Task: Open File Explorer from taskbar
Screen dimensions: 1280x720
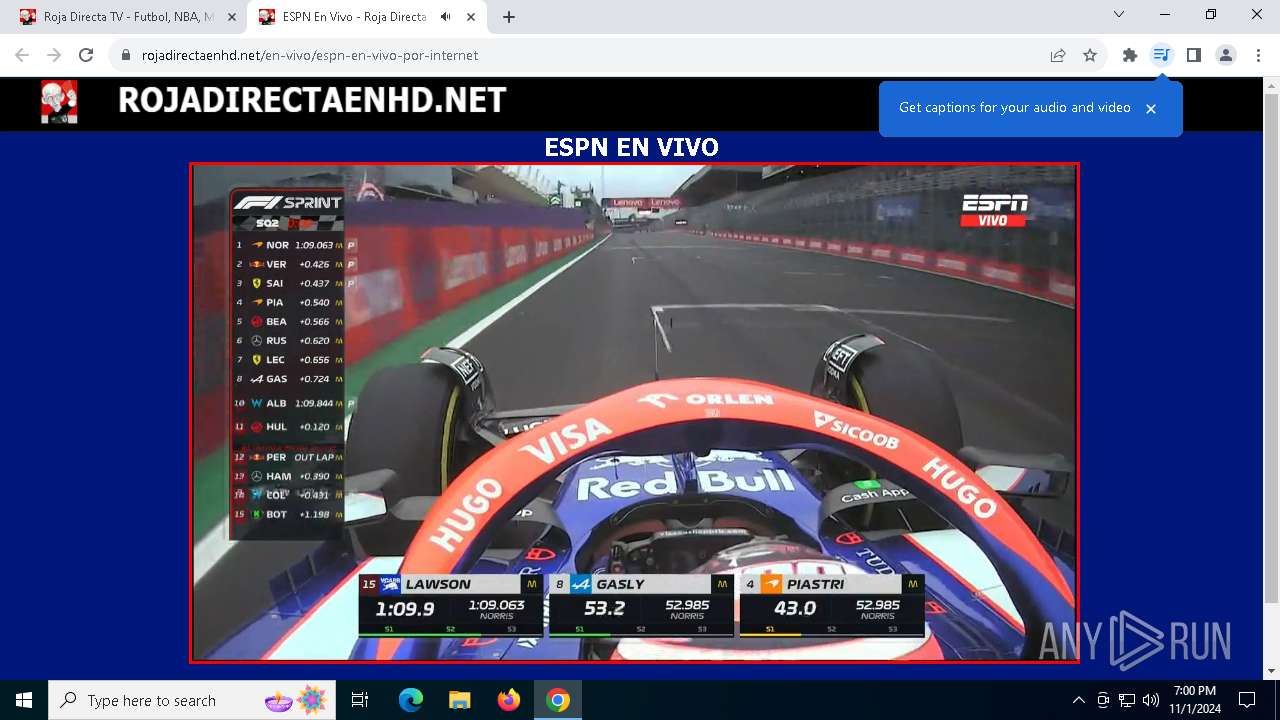Action: pyautogui.click(x=459, y=700)
